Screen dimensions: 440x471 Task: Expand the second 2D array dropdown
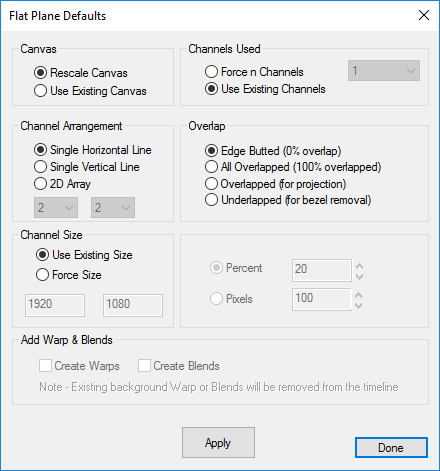pyautogui.click(x=113, y=207)
